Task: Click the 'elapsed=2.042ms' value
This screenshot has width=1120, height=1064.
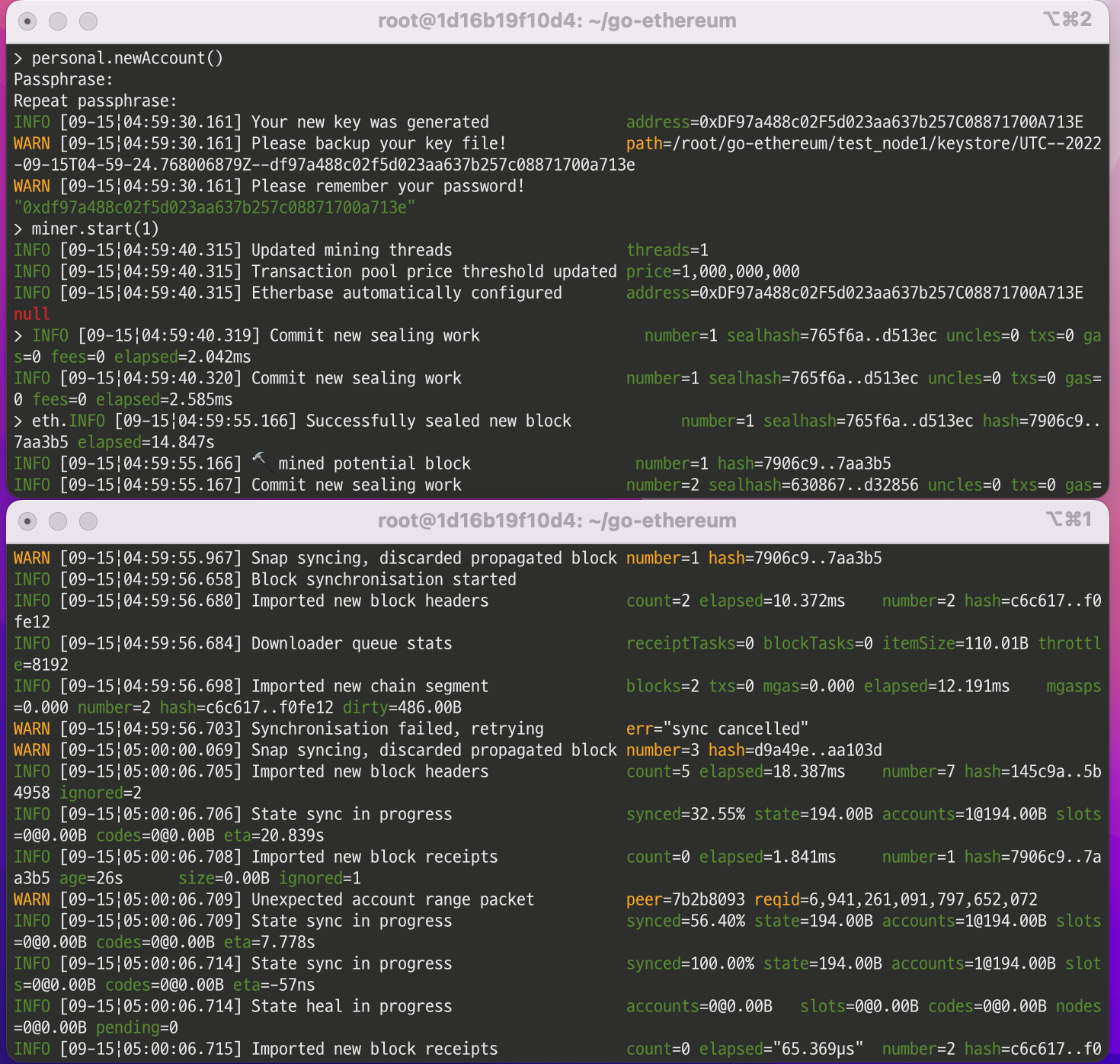Action: [183, 357]
